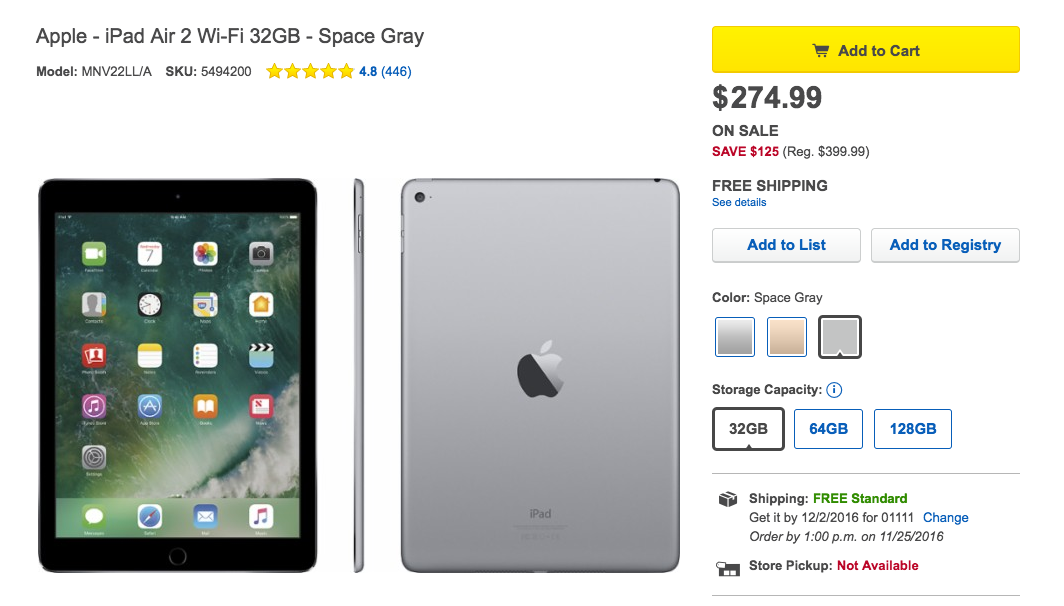Open the 446 customer reviews link
The width and height of the screenshot is (1064, 606).
396,71
